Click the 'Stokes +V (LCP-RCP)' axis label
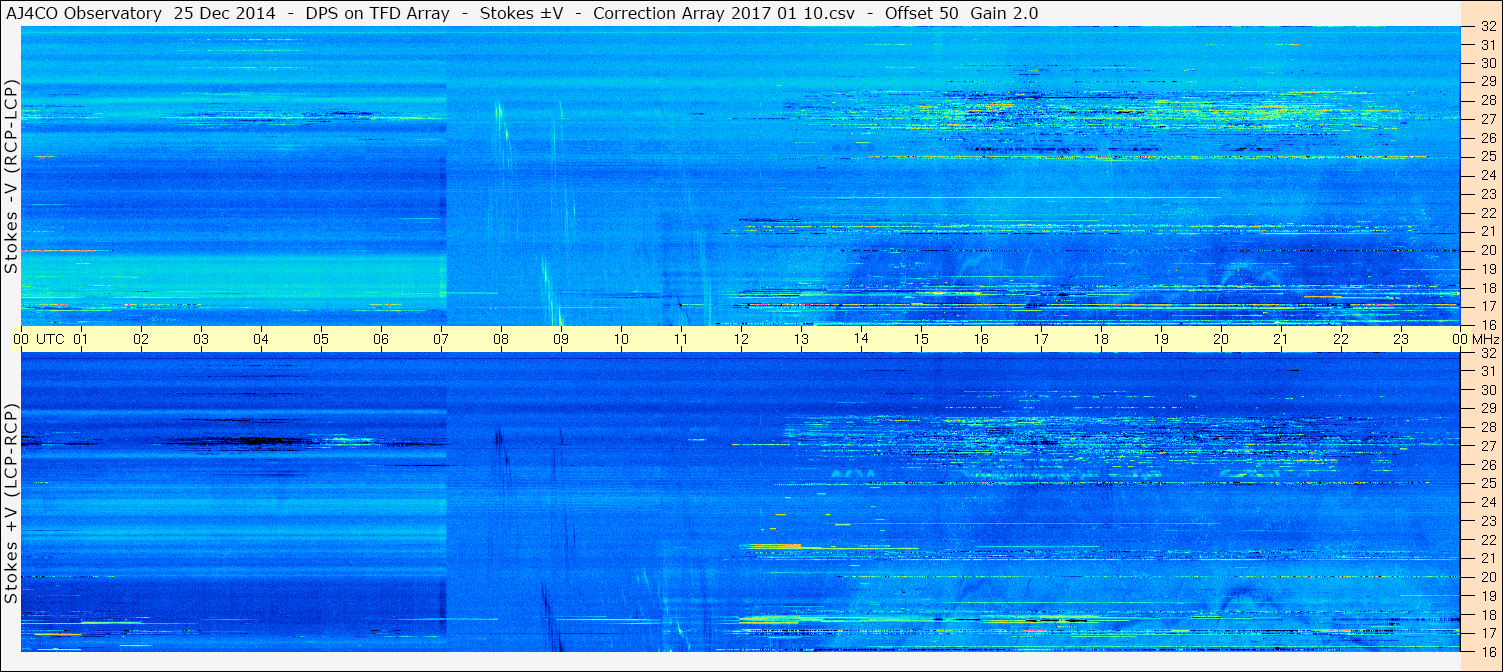Viewport: 1503px width, 672px height. [11, 504]
